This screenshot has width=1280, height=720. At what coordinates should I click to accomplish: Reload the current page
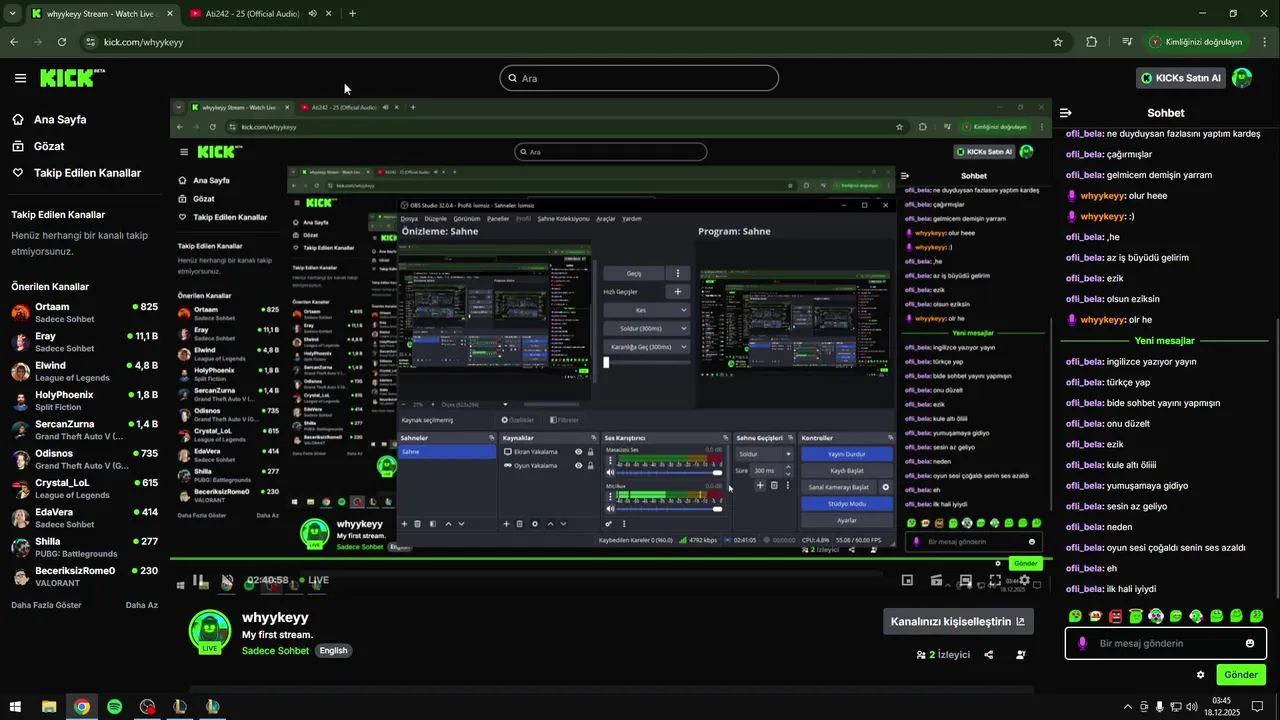coord(62,42)
